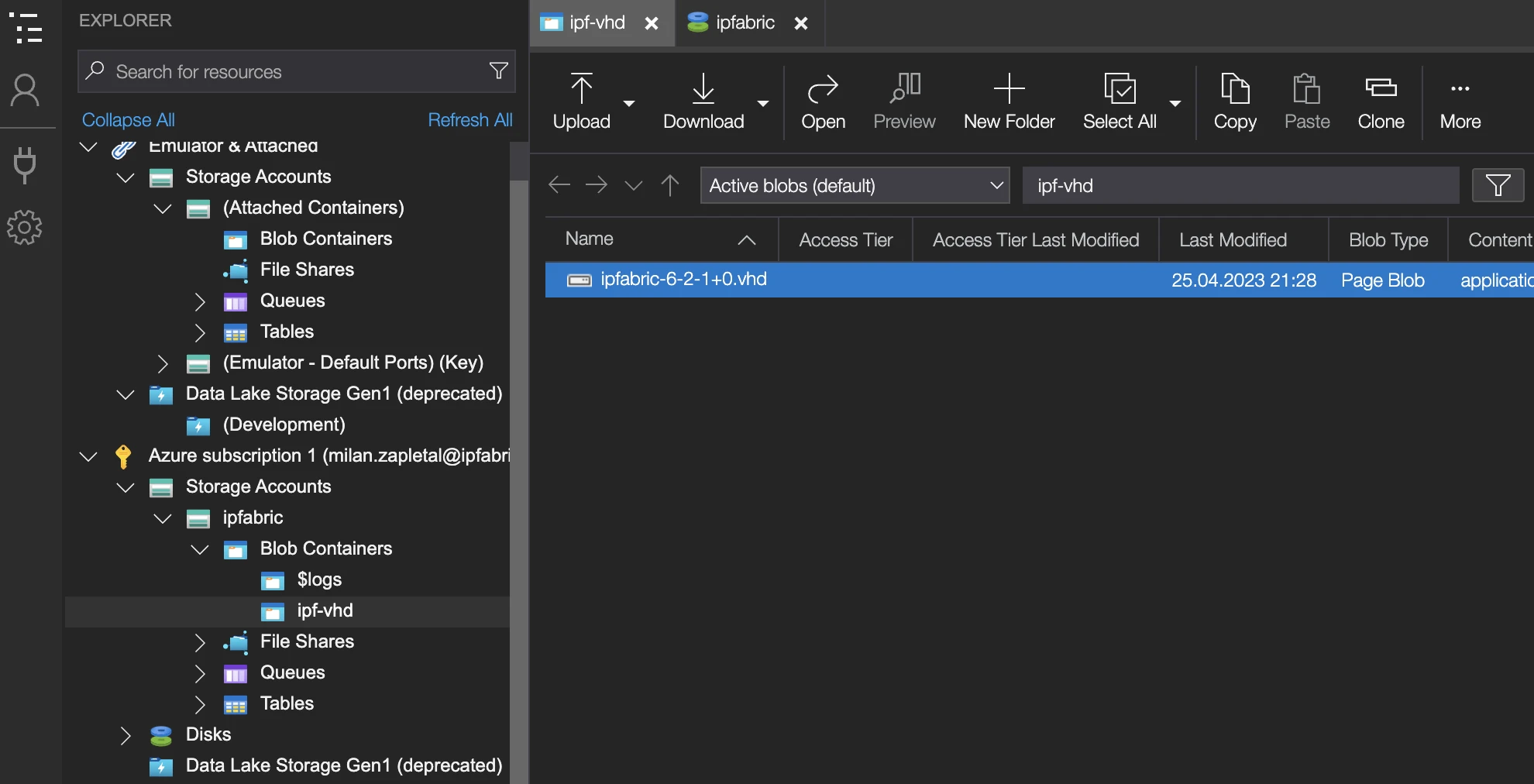Close the ipf-vhd tab

point(652,24)
